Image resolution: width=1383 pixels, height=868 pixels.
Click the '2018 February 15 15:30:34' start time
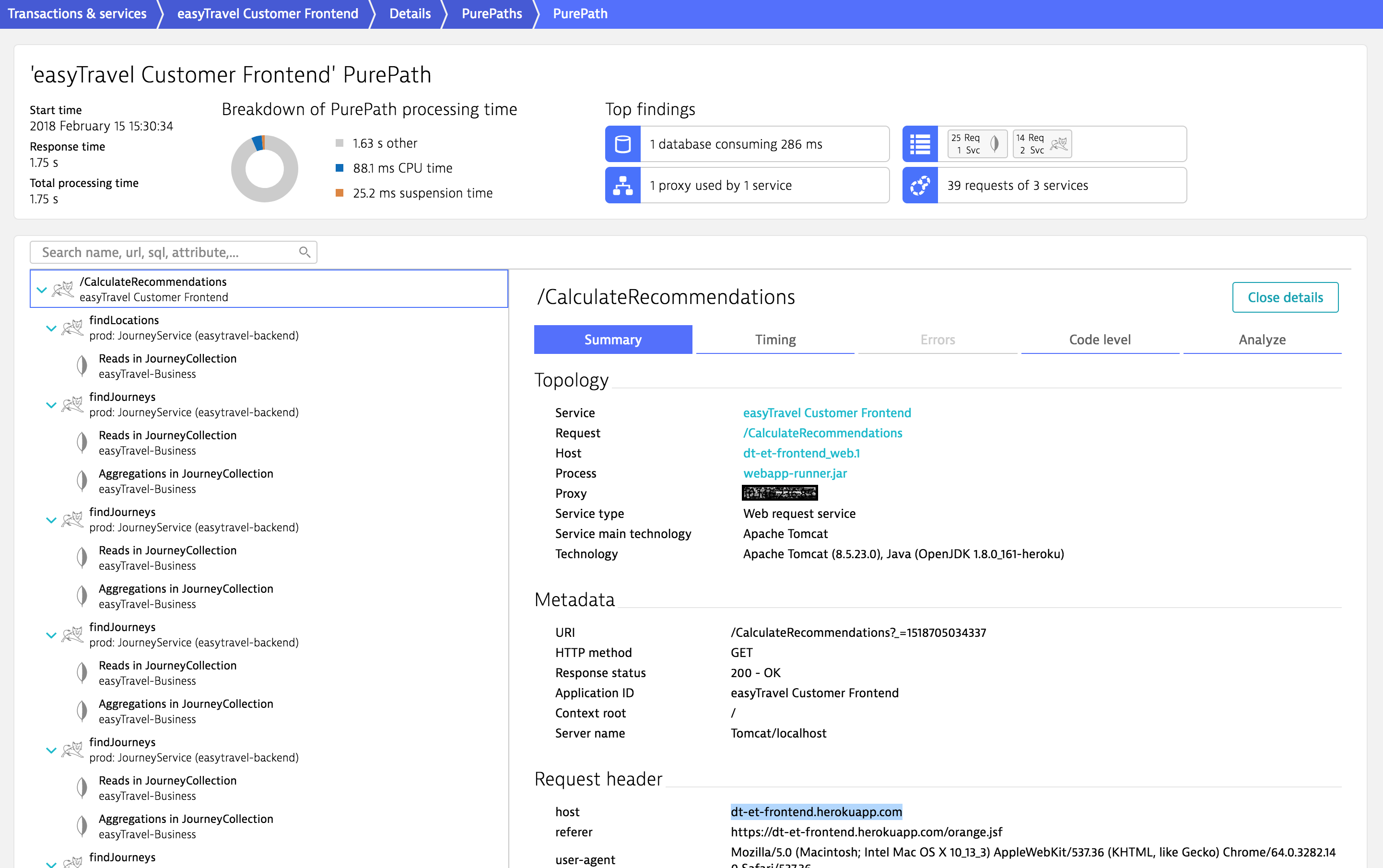click(102, 126)
